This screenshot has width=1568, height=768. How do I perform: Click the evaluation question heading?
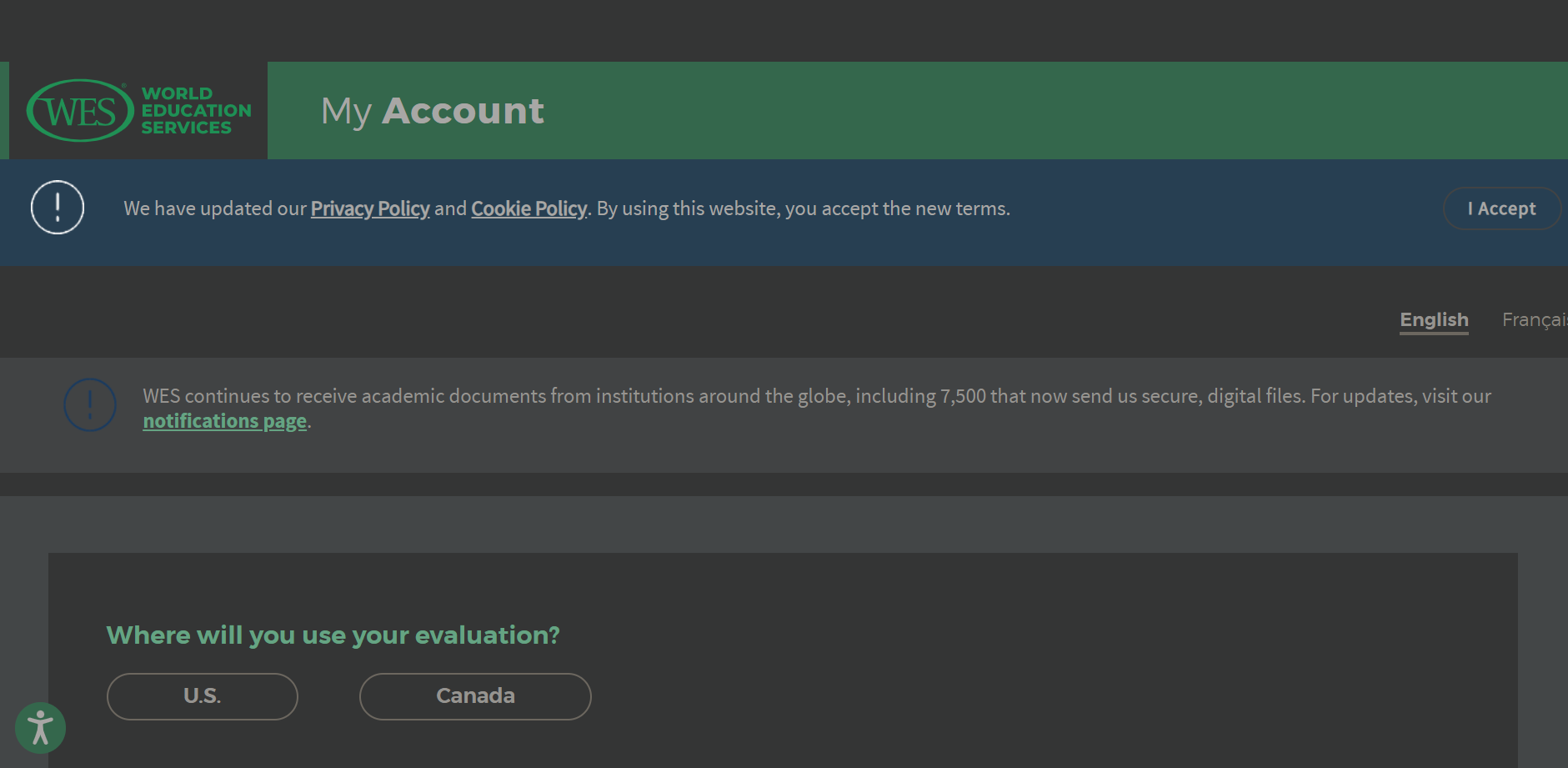click(333, 635)
